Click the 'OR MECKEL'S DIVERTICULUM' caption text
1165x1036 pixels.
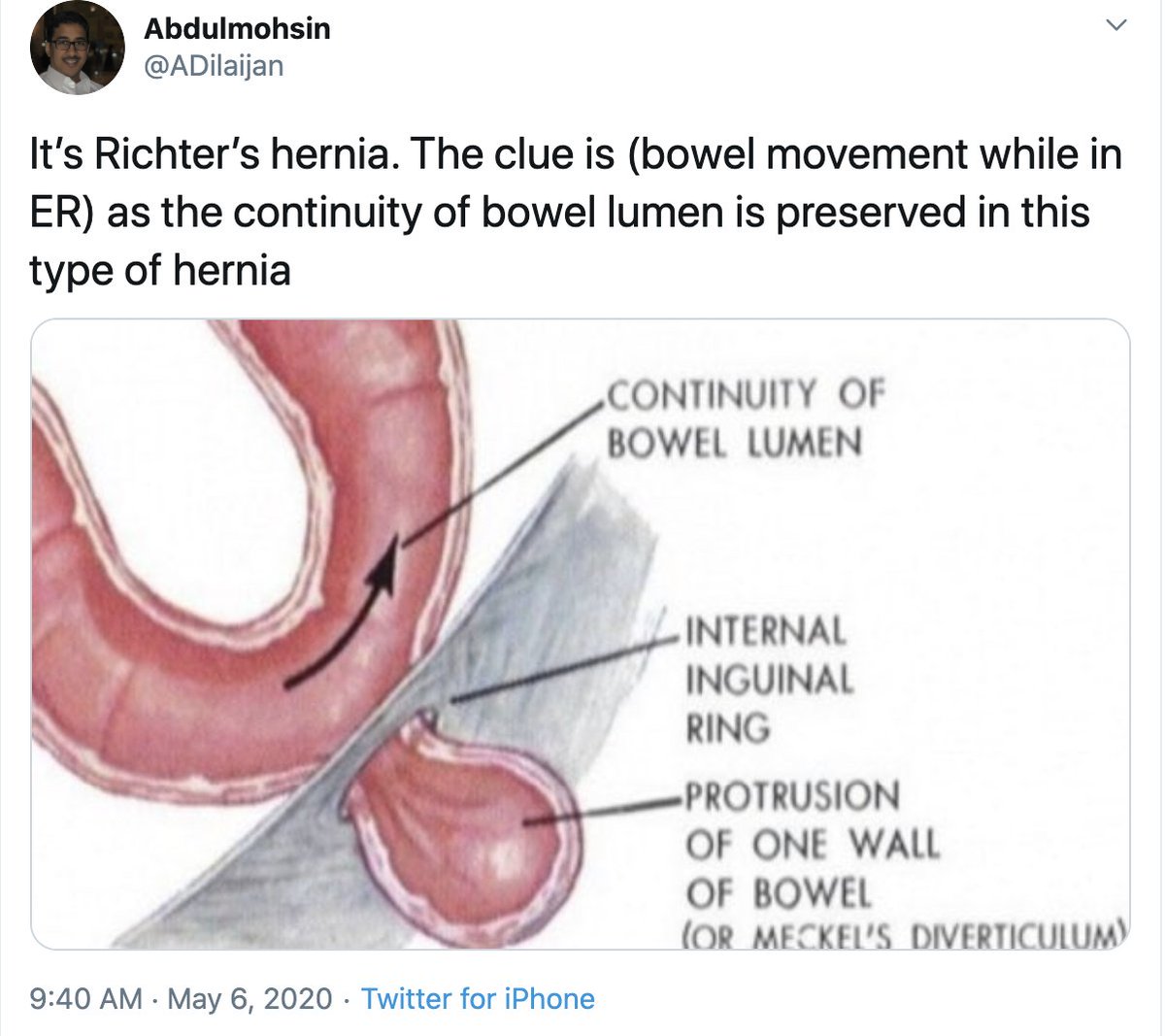click(903, 934)
